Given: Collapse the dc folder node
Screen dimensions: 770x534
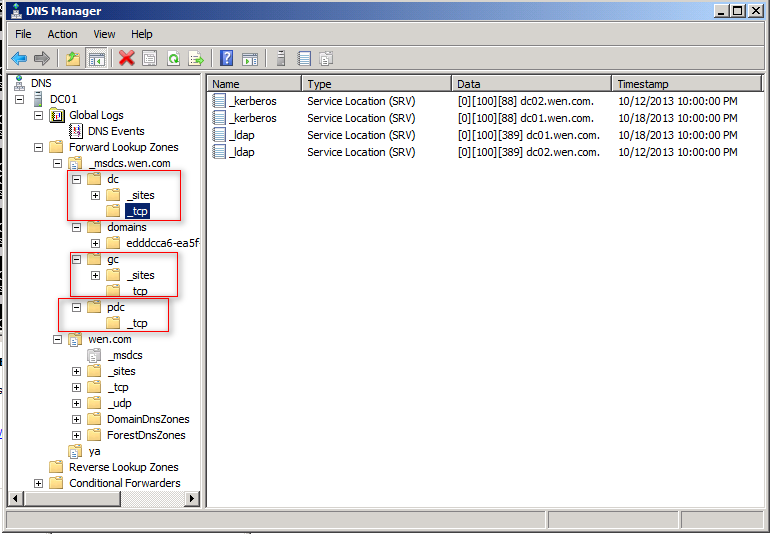Looking at the screenshot, I should (77, 179).
